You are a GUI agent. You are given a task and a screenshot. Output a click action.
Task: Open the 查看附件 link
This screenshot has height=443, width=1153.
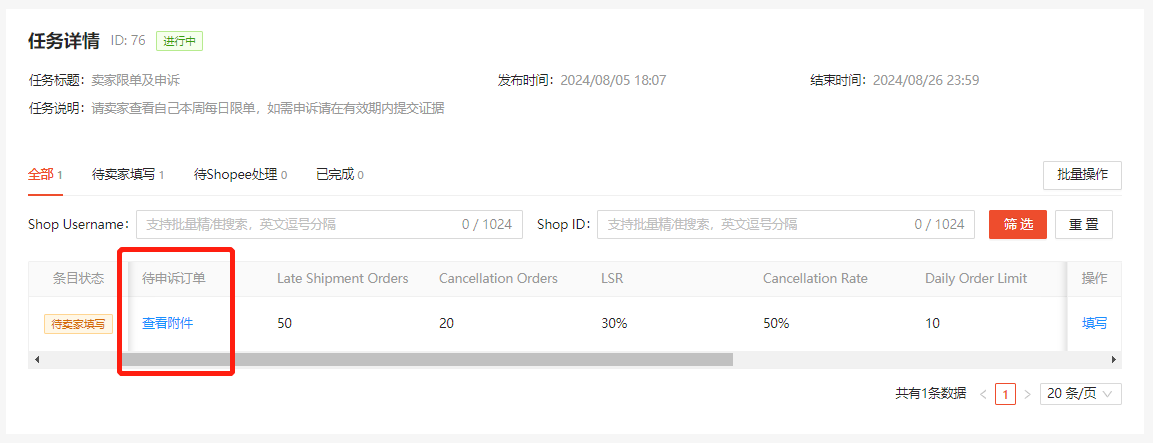click(x=168, y=323)
